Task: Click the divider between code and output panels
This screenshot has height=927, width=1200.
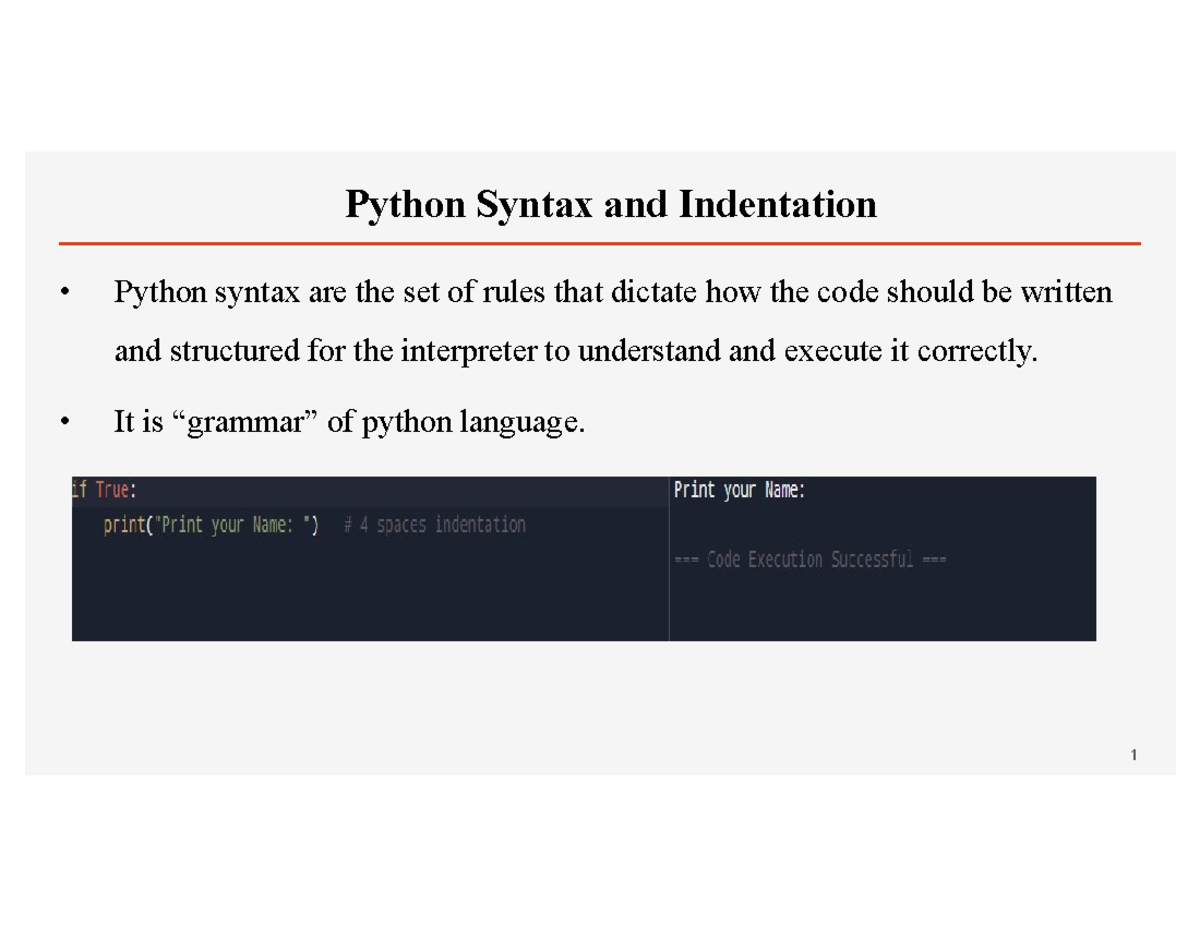Action: coord(669,557)
